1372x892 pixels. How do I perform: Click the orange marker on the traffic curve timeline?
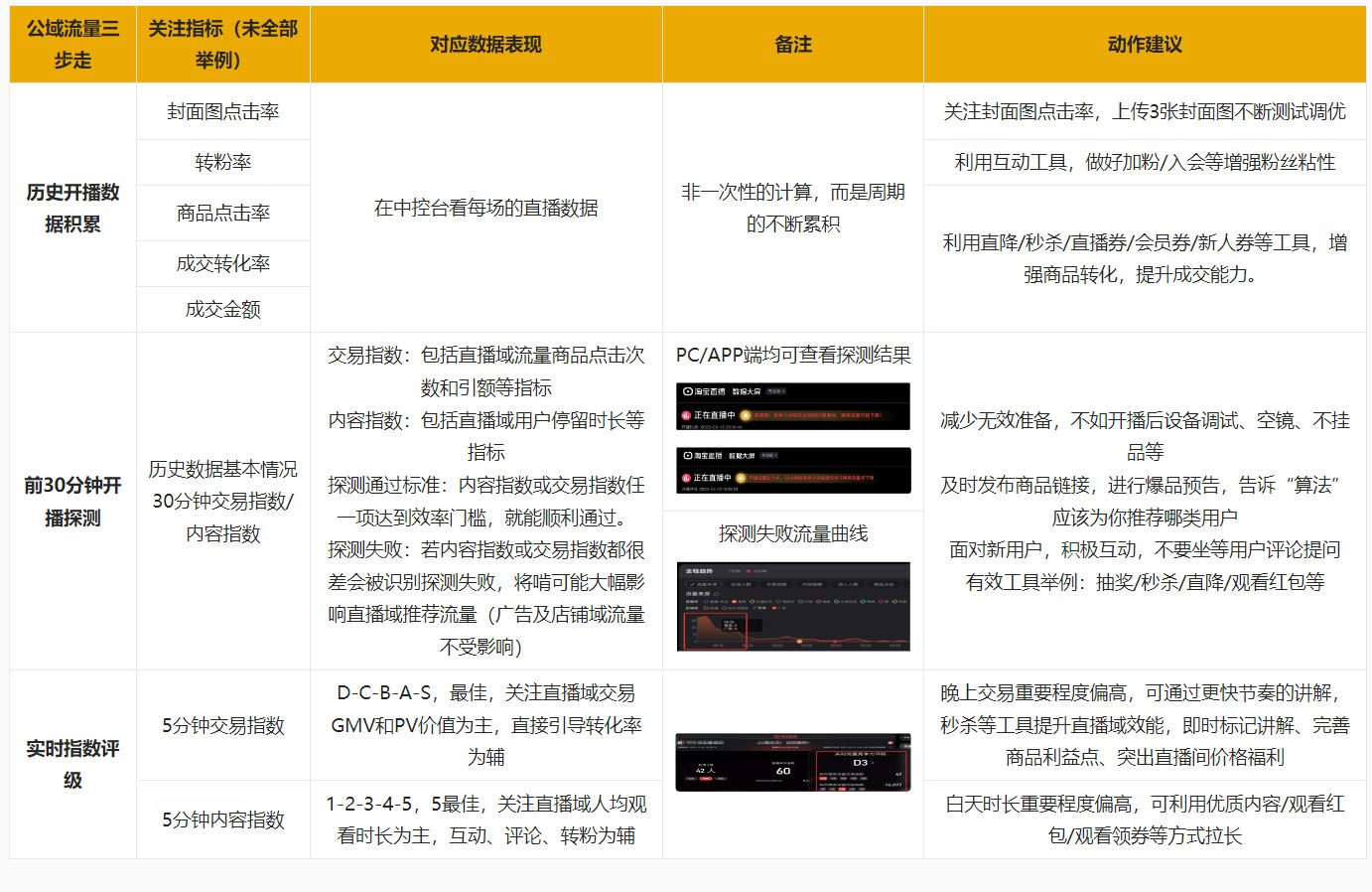(799, 641)
